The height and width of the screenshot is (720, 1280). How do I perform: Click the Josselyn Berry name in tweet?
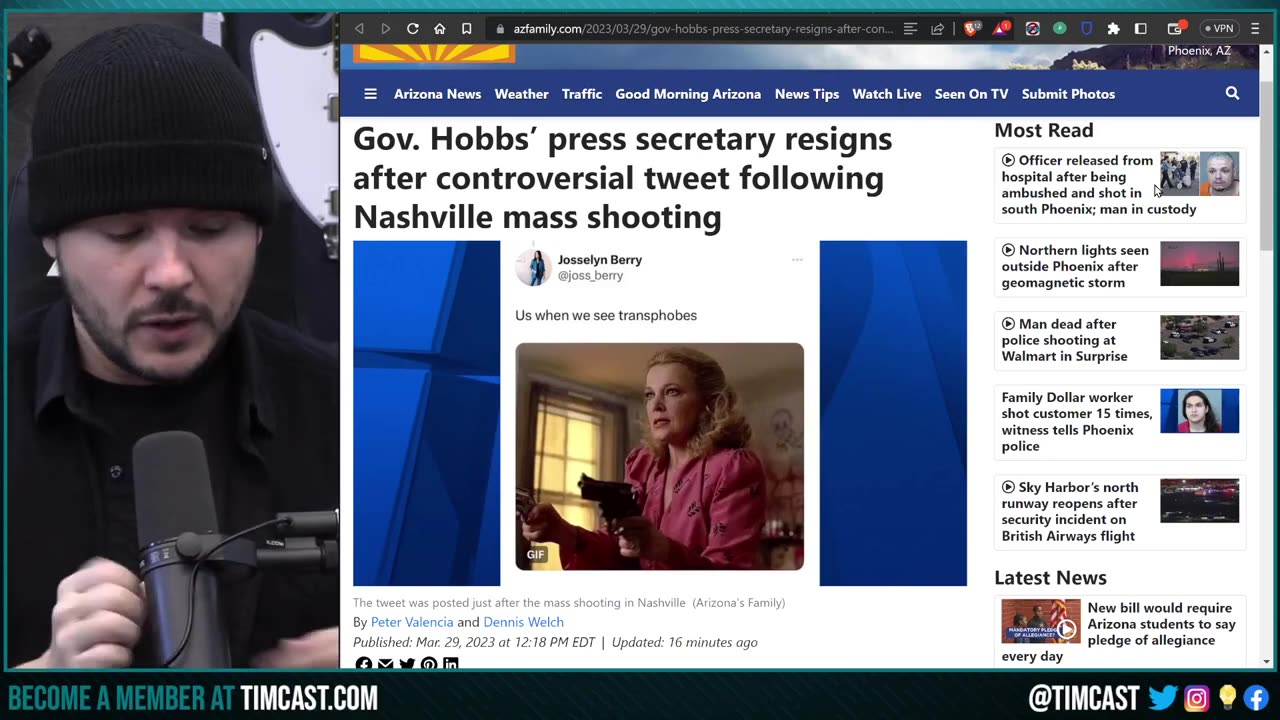[x=600, y=260]
